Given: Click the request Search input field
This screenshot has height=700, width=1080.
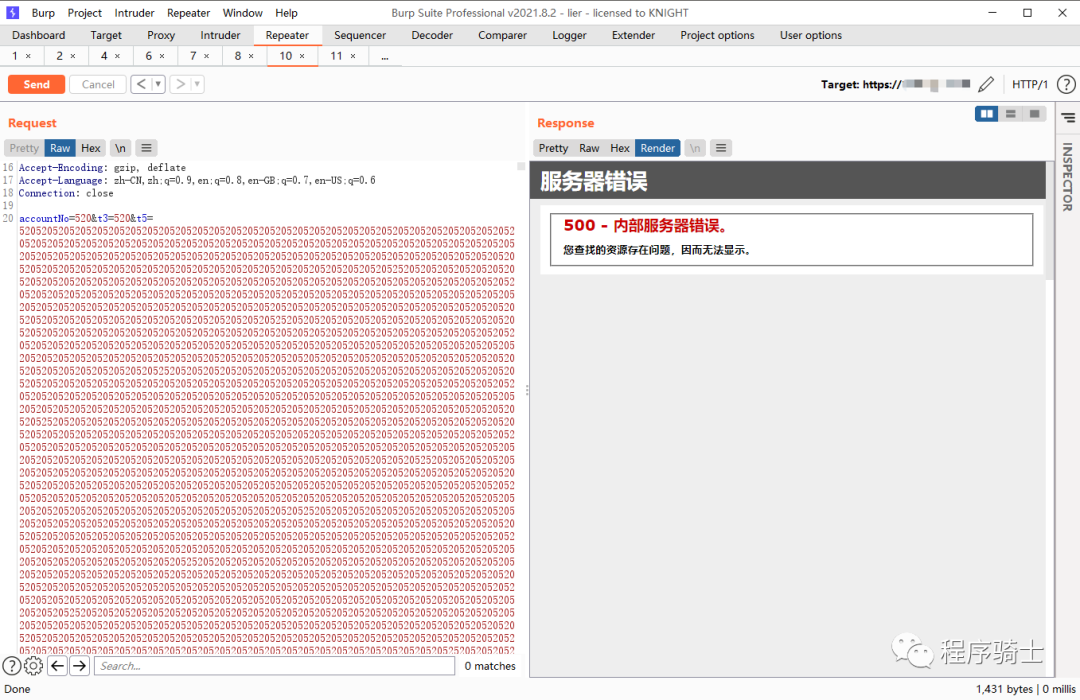Looking at the screenshot, I should click(274, 666).
